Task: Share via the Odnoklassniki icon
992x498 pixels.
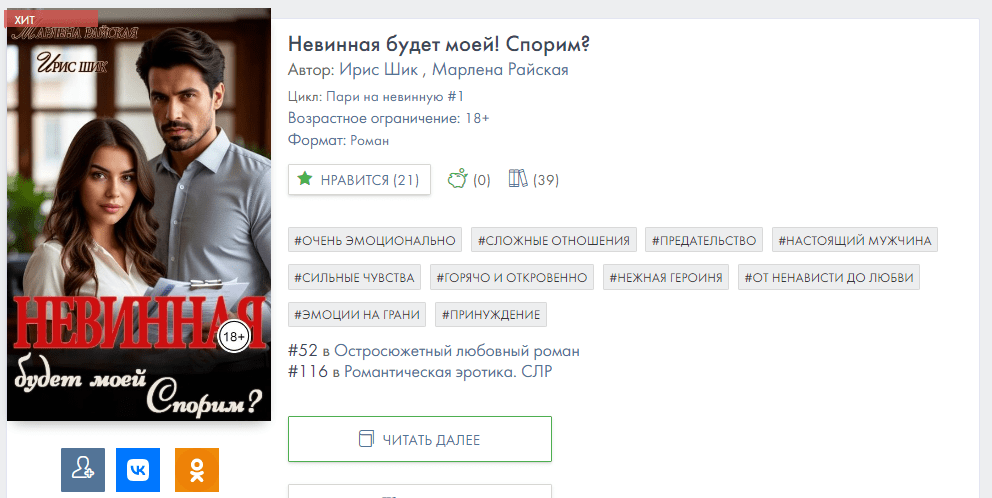Action: click(x=196, y=470)
